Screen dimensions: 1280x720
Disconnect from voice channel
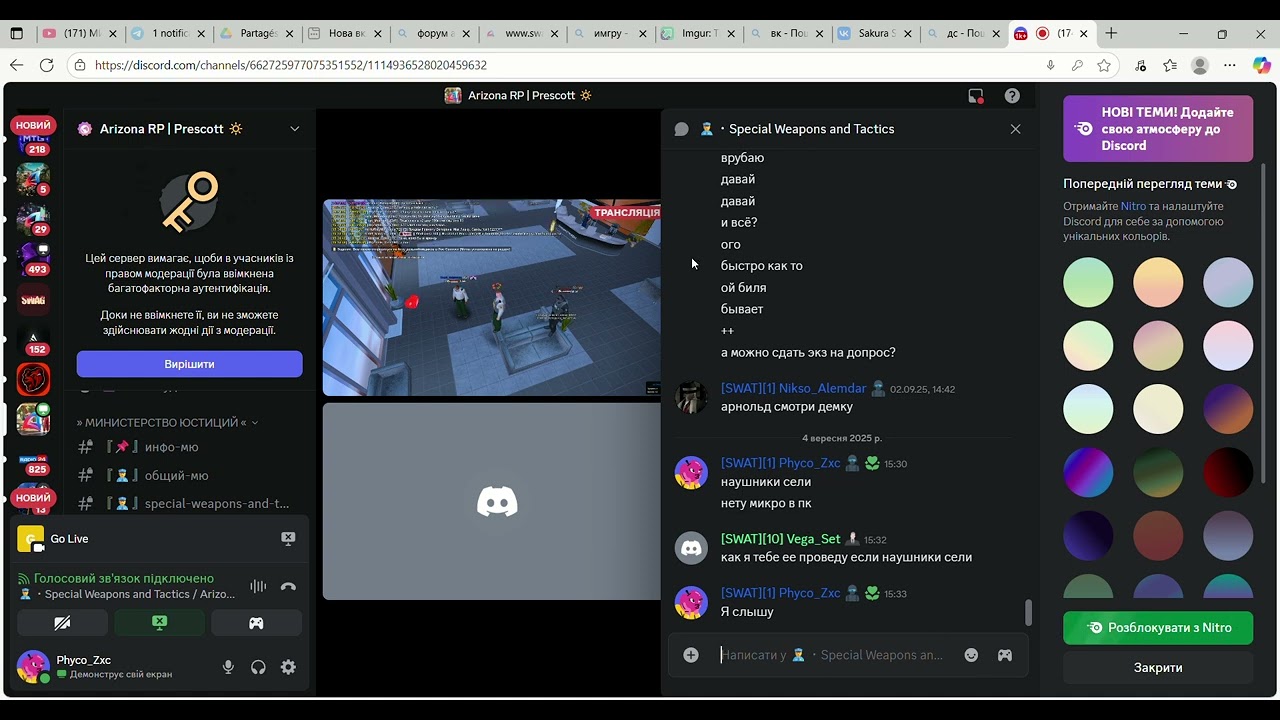point(288,587)
